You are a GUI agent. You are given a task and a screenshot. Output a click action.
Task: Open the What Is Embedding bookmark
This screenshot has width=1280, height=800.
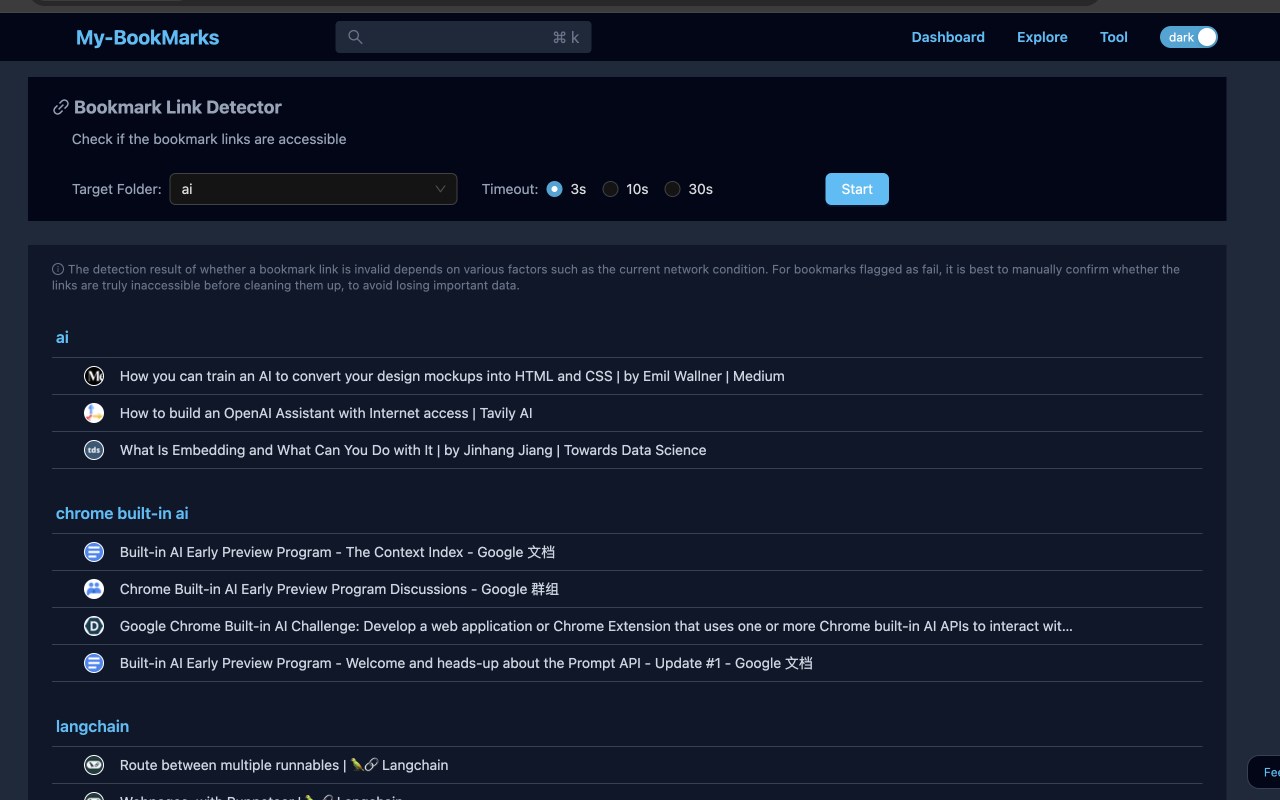pos(413,450)
